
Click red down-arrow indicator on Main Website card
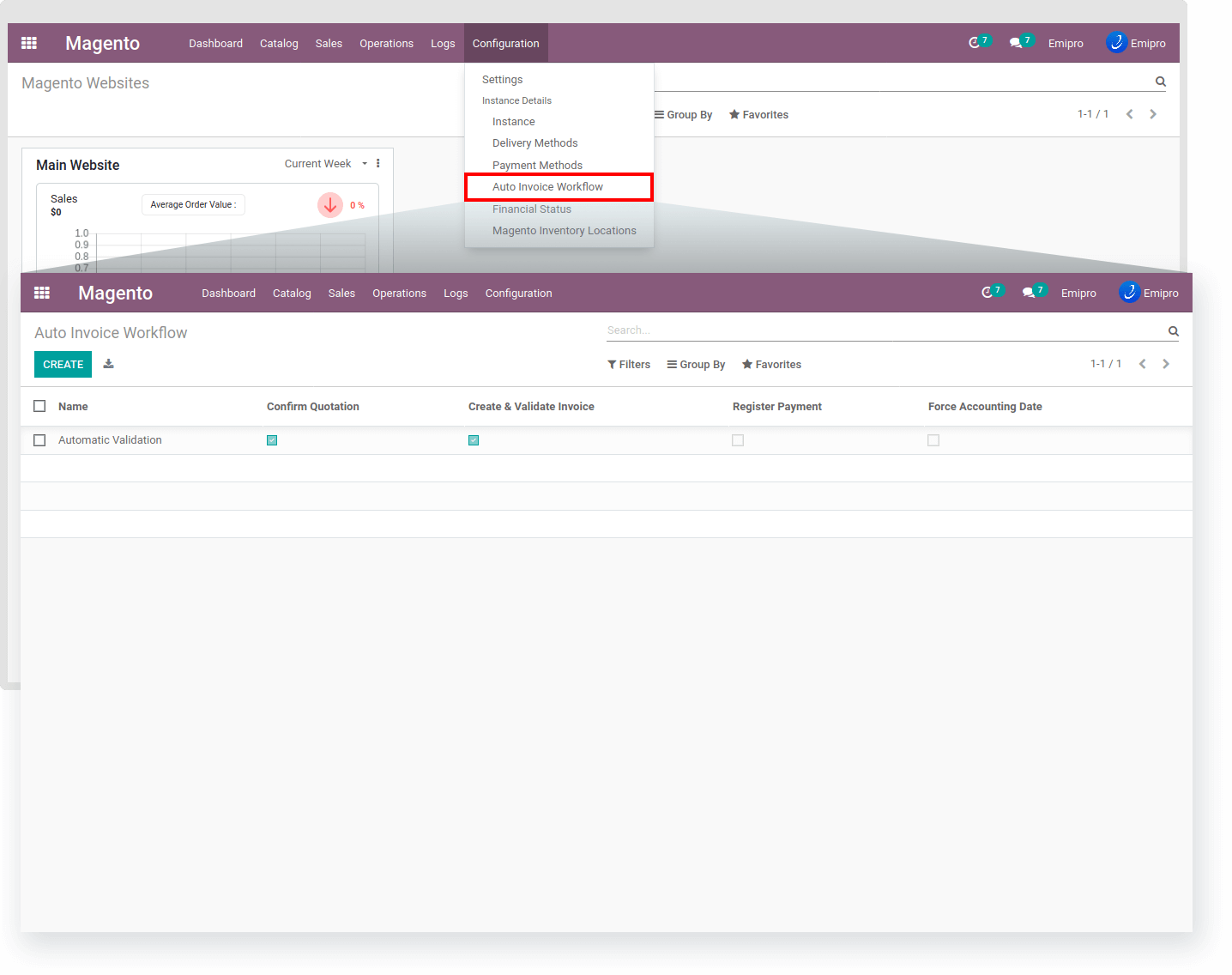pyautogui.click(x=330, y=205)
